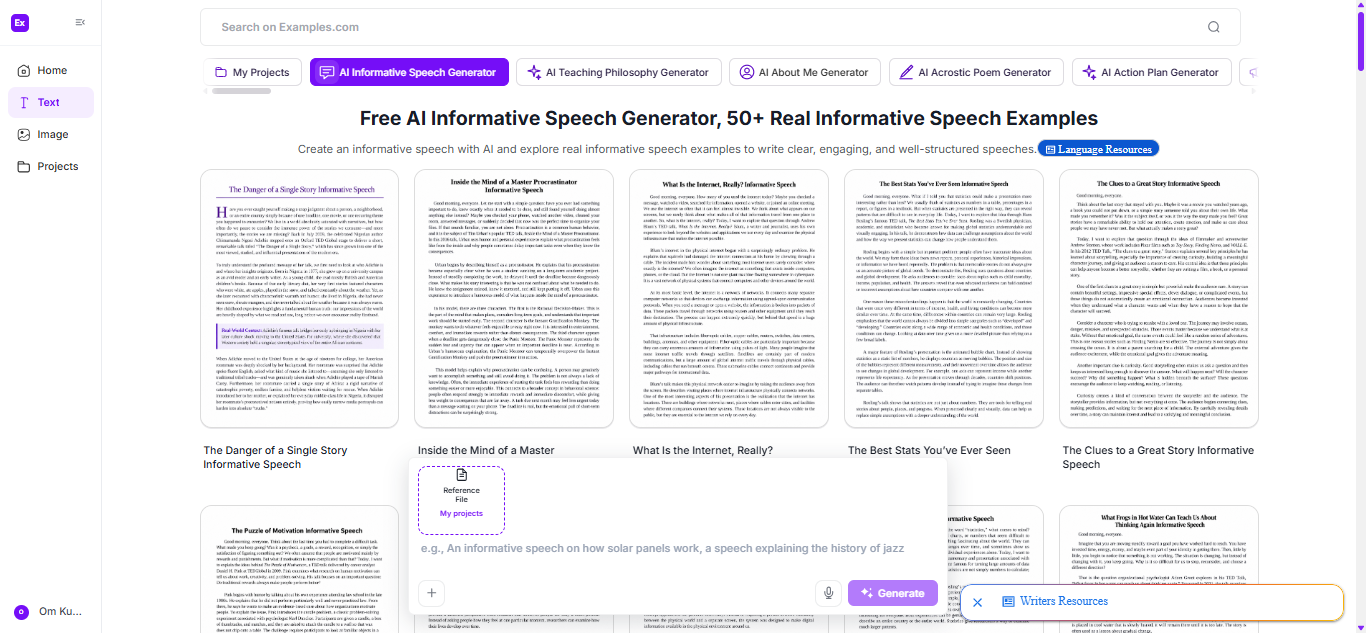Open The Puzzle of Motivation thumbnail
Screen dimensions: 1366x633
click(301, 568)
